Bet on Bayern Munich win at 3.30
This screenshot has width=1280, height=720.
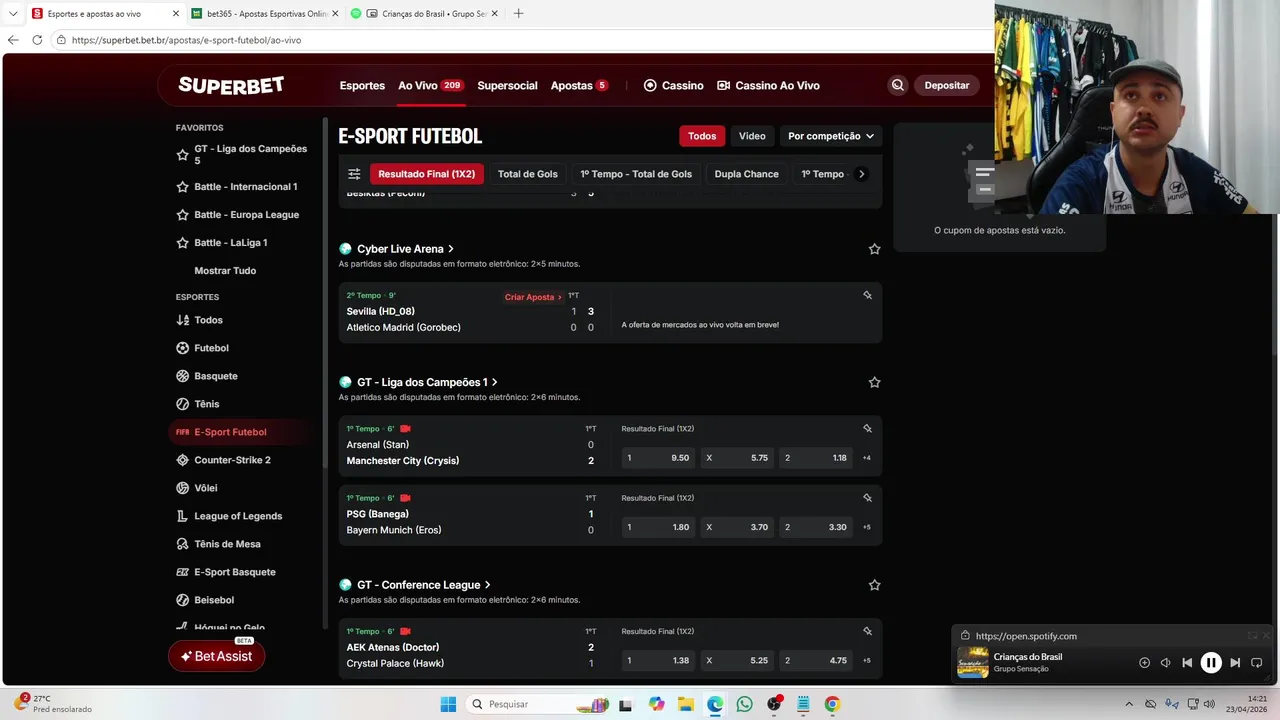[816, 527]
